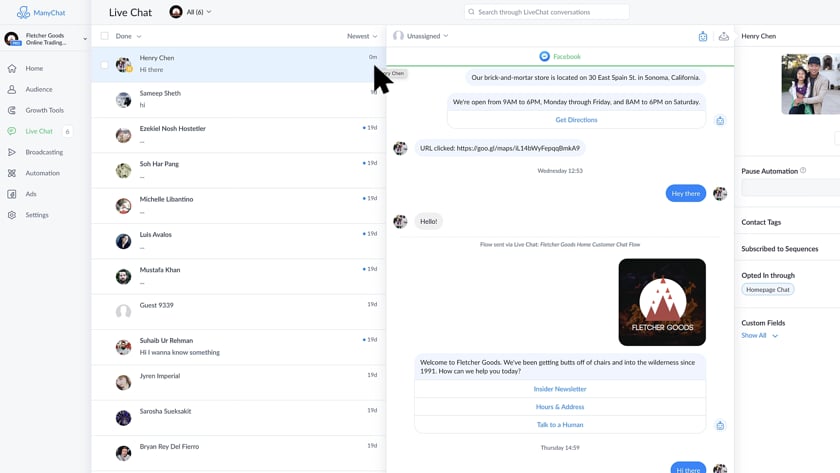Go to Growth Tools
The width and height of the screenshot is (840, 473).
tap(44, 110)
